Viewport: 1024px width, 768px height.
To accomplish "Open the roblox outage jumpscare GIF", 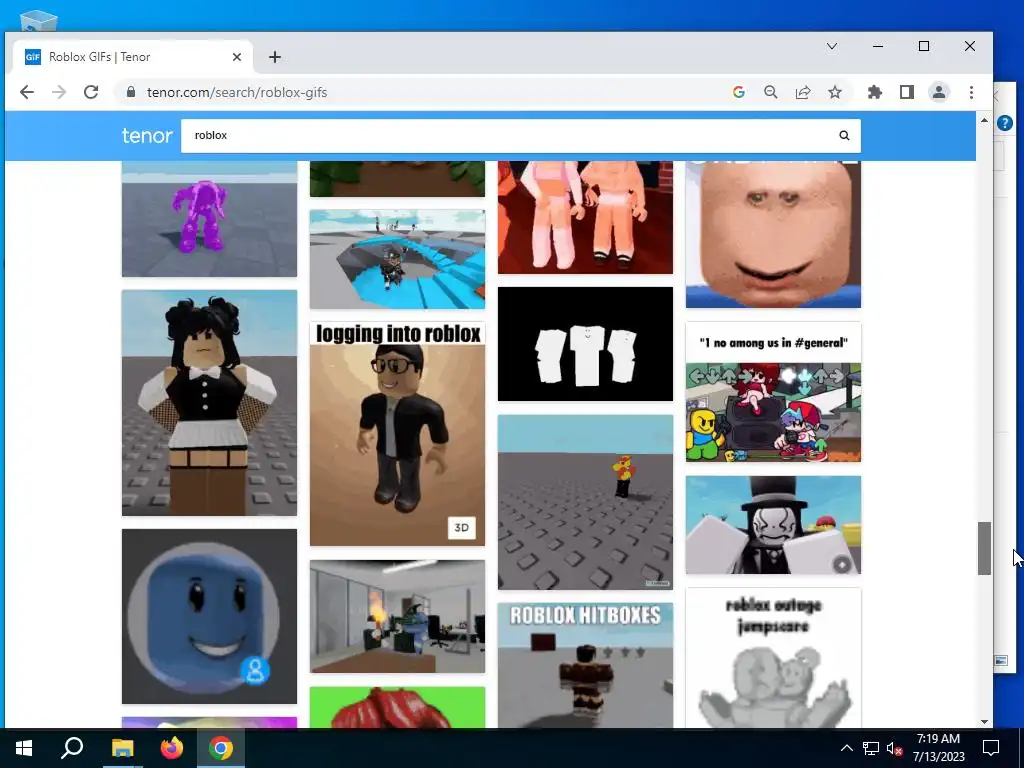I will 773,658.
